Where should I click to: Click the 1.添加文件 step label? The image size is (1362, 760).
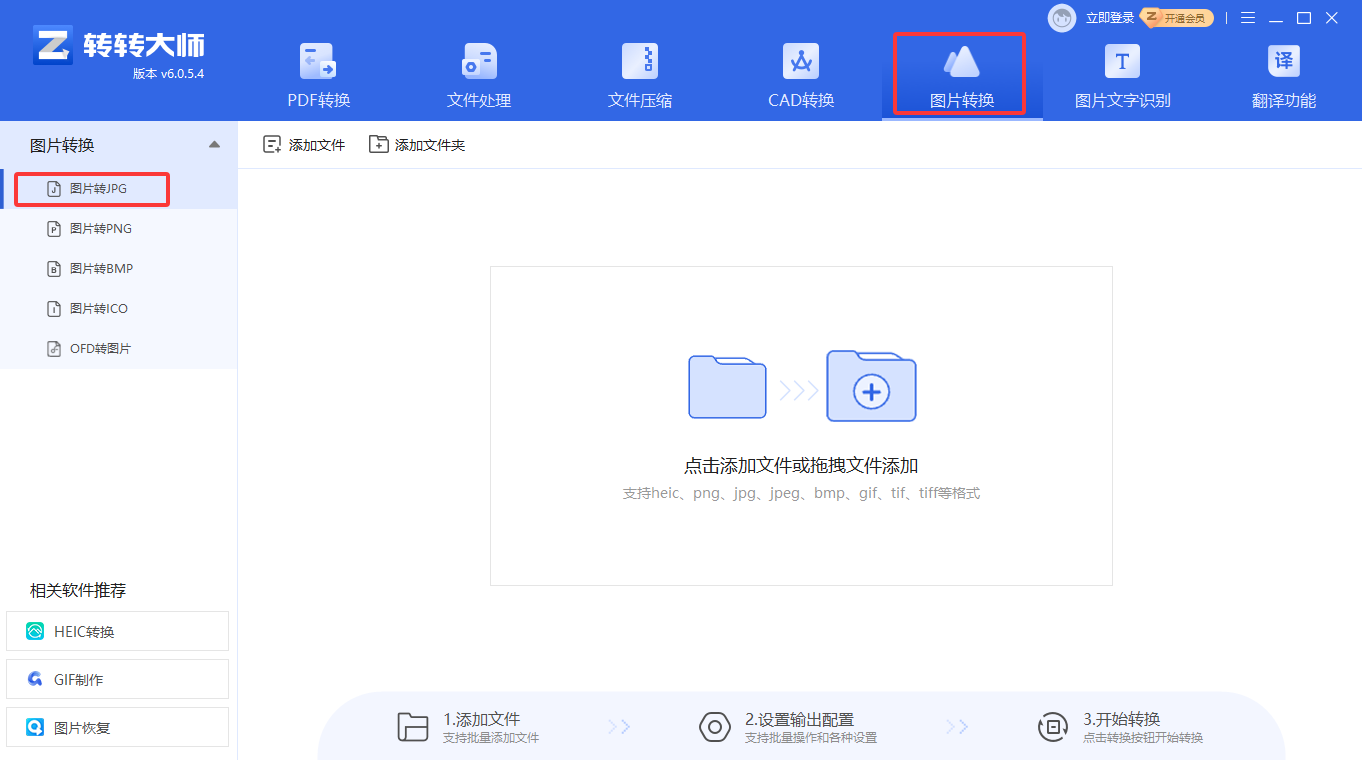click(x=482, y=719)
